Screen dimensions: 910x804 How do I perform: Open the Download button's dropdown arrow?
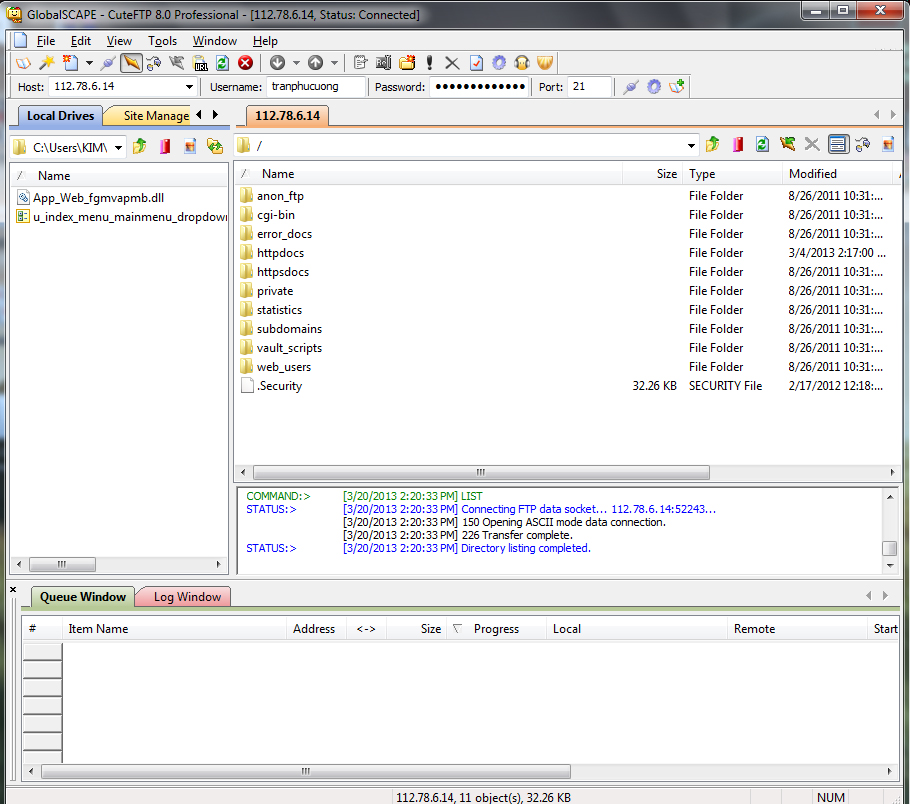pos(296,63)
